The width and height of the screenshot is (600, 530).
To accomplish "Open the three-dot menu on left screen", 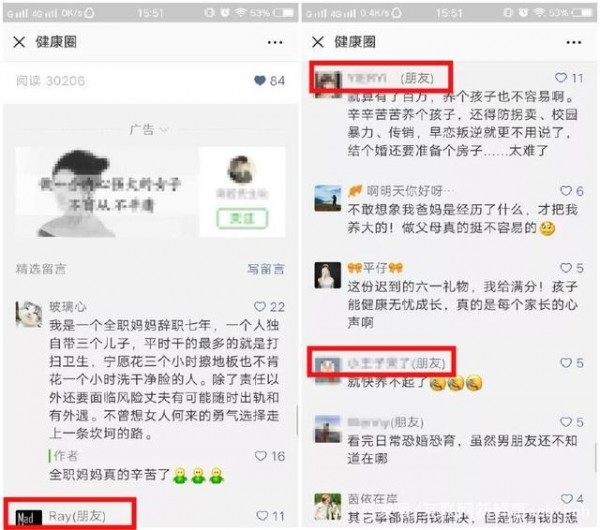I will pos(275,42).
